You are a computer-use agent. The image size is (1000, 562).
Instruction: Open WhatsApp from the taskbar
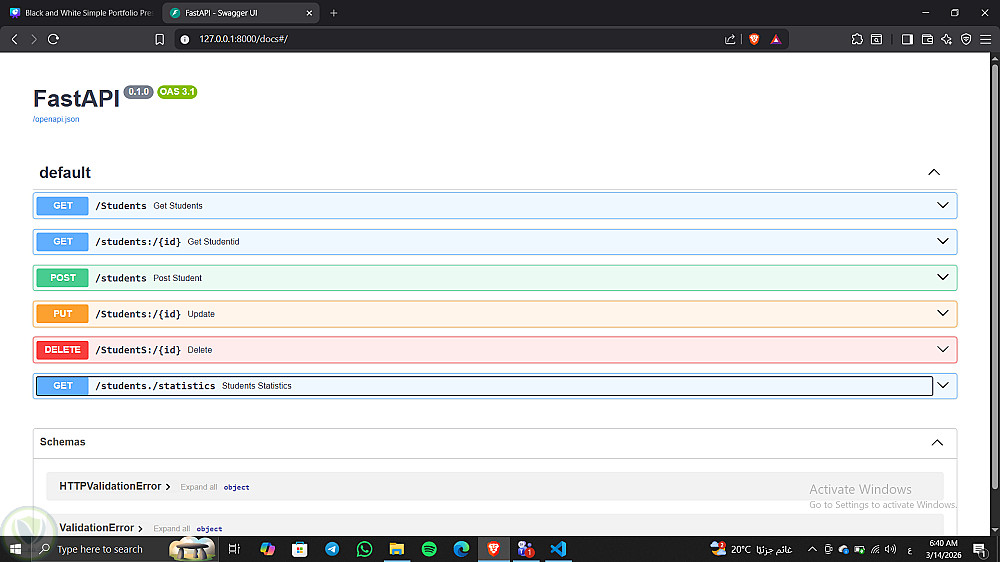(364, 549)
